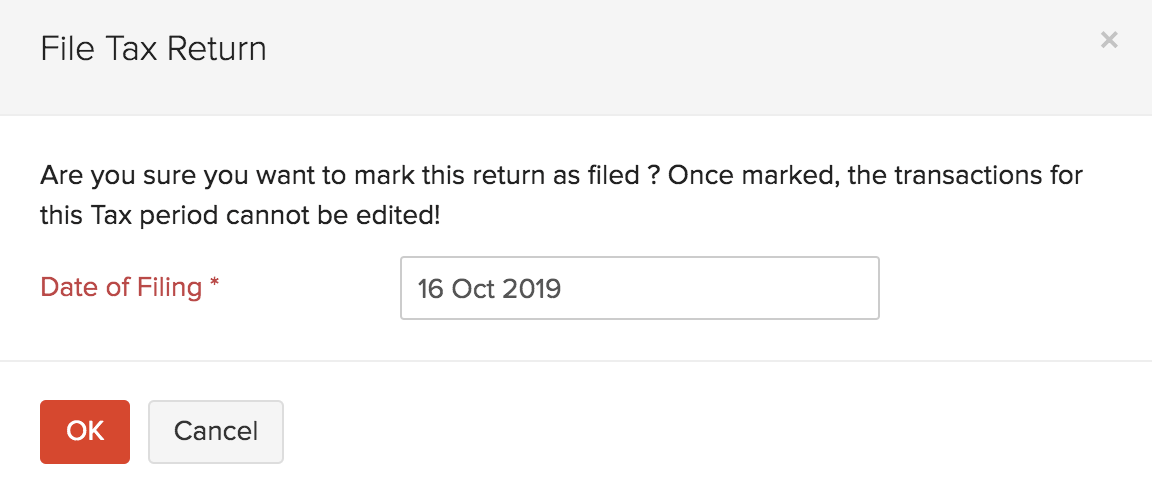Confirm marking the return as filed
Screen dimensions: 1152x492
(85, 431)
